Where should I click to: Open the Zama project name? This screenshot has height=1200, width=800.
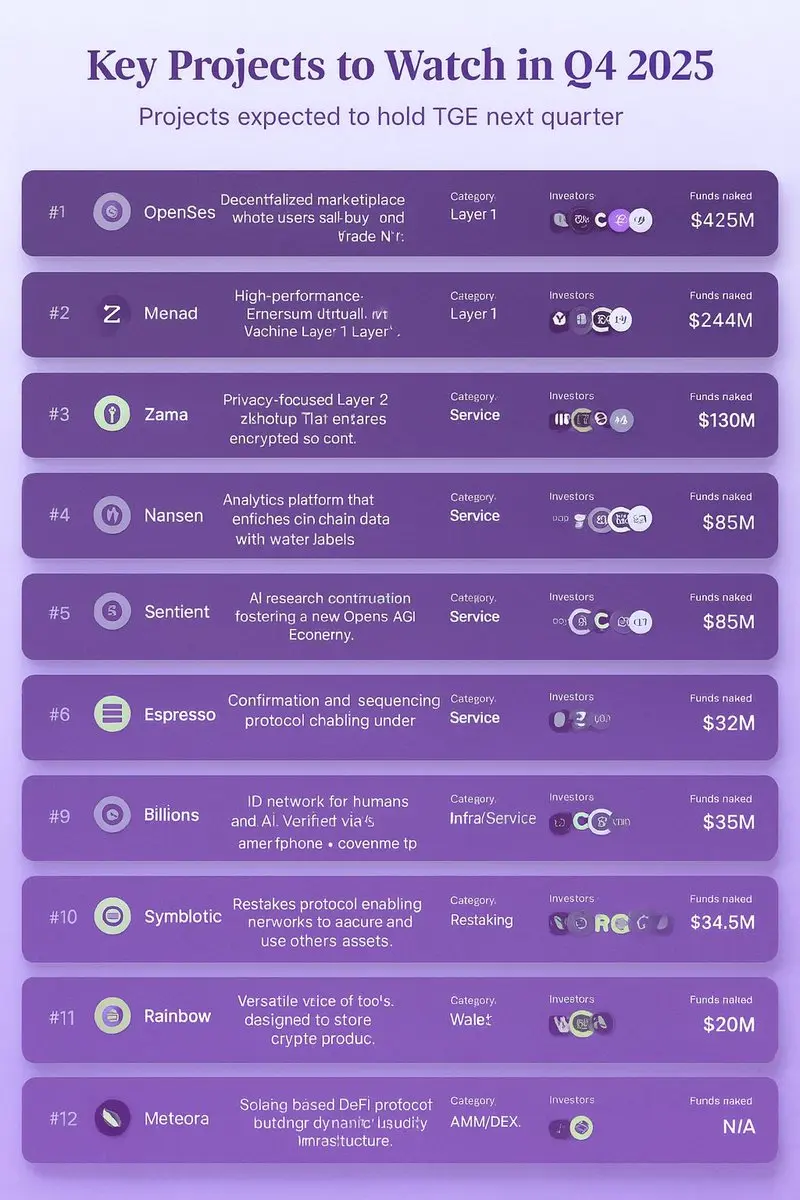tap(166, 414)
